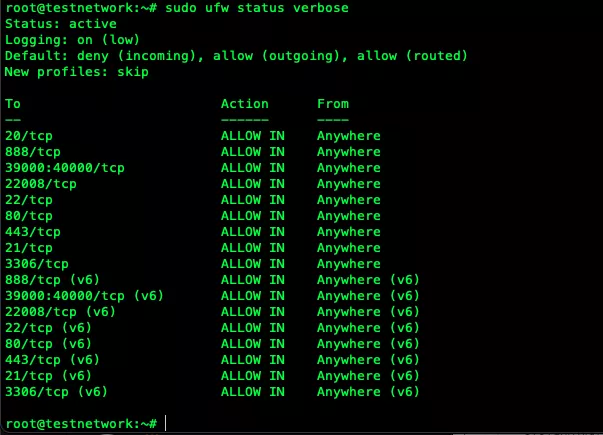Click the terminal cursor at the bottom prompt
603x435 pixels.
click(167, 424)
